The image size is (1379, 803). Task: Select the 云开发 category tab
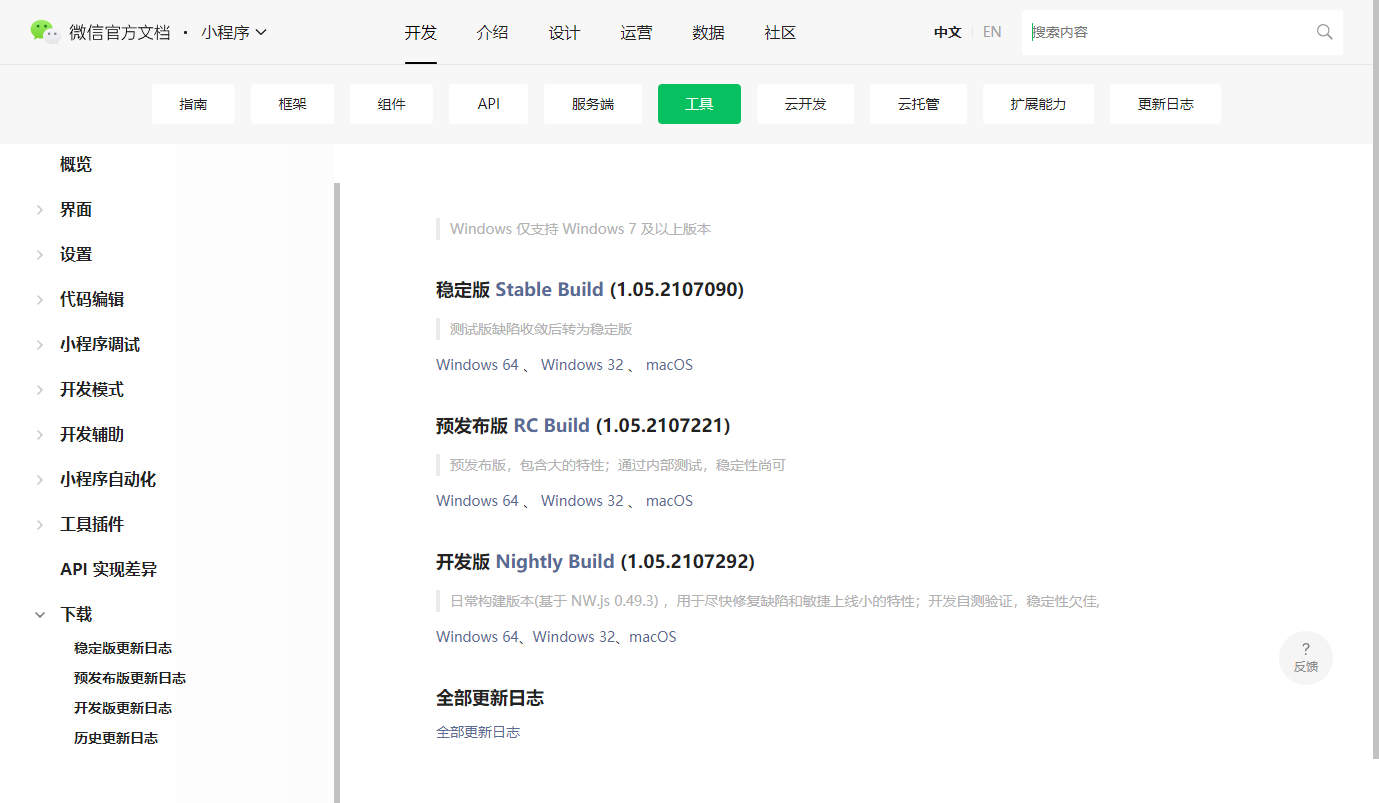click(805, 104)
